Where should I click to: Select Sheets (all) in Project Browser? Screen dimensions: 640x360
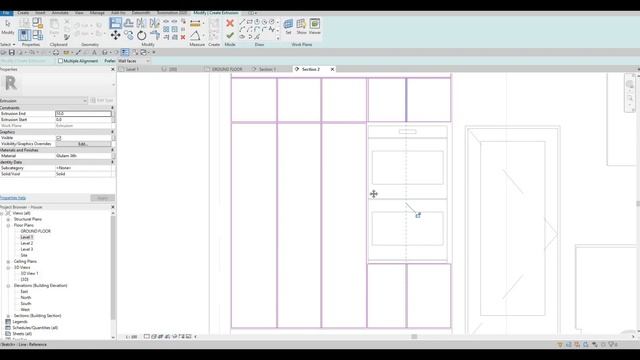(22, 334)
